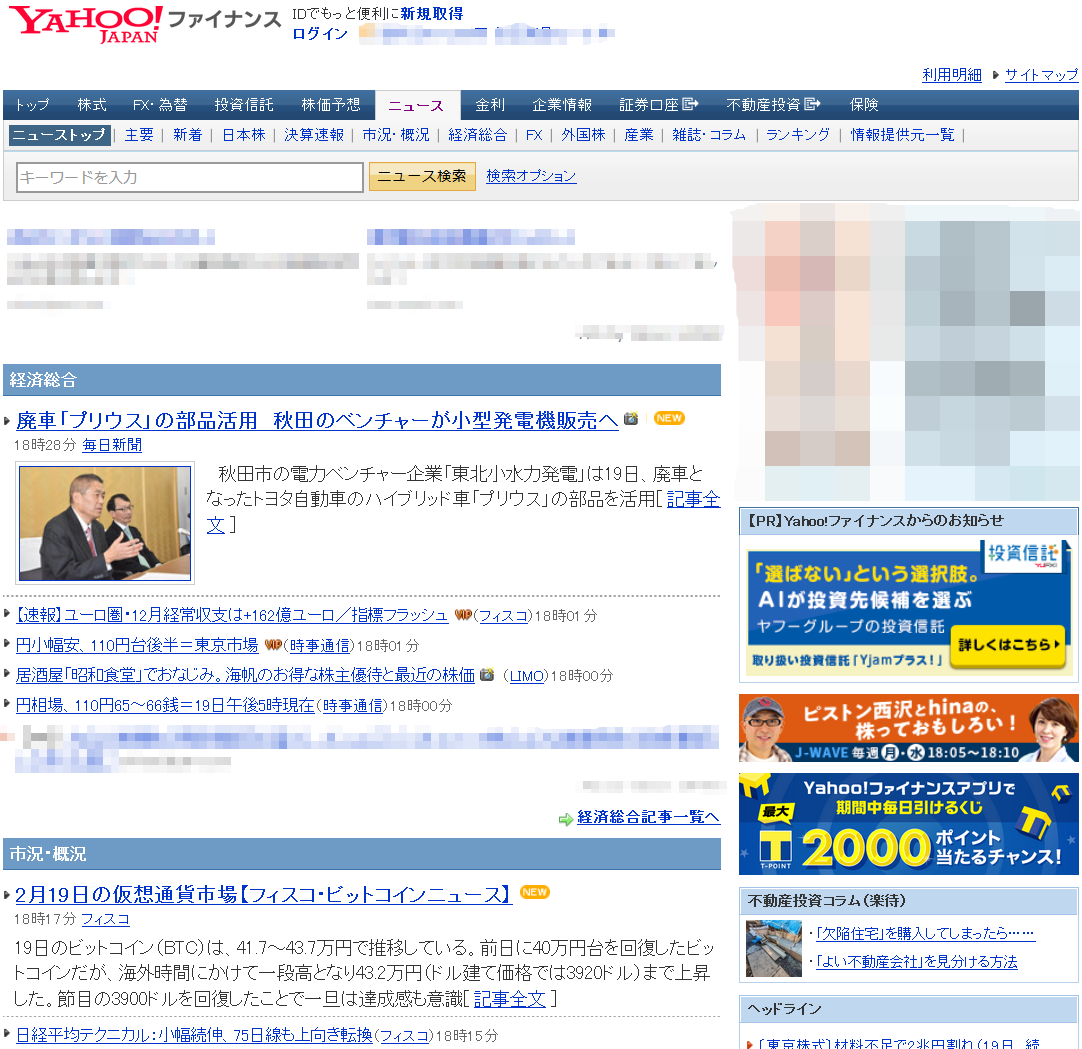The width and height of the screenshot is (1082, 1049).
Task: Open 日本株 news sub-category
Action: pos(244,135)
